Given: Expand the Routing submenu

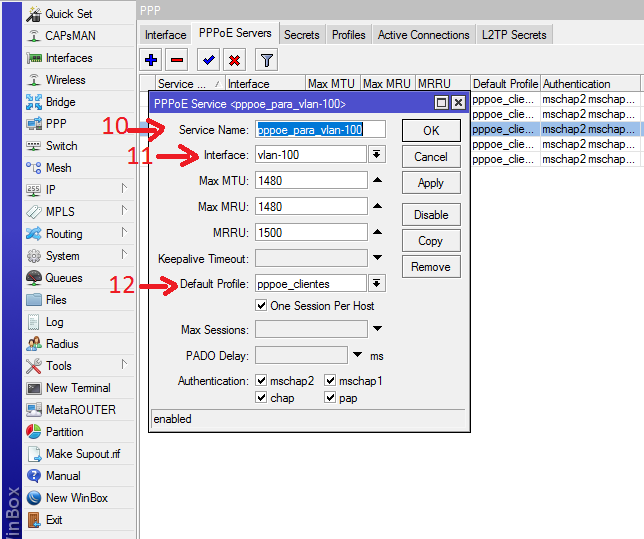Looking at the screenshot, I should pyautogui.click(x=124, y=233).
